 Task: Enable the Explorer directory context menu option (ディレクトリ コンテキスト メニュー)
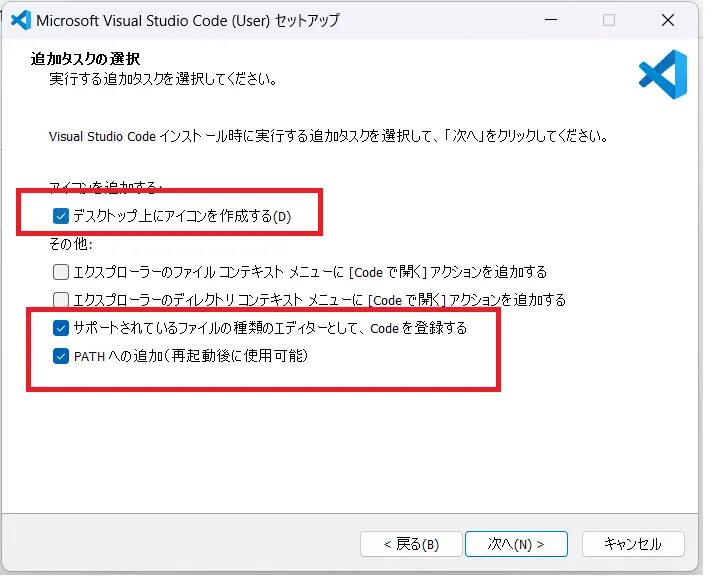tap(61, 300)
